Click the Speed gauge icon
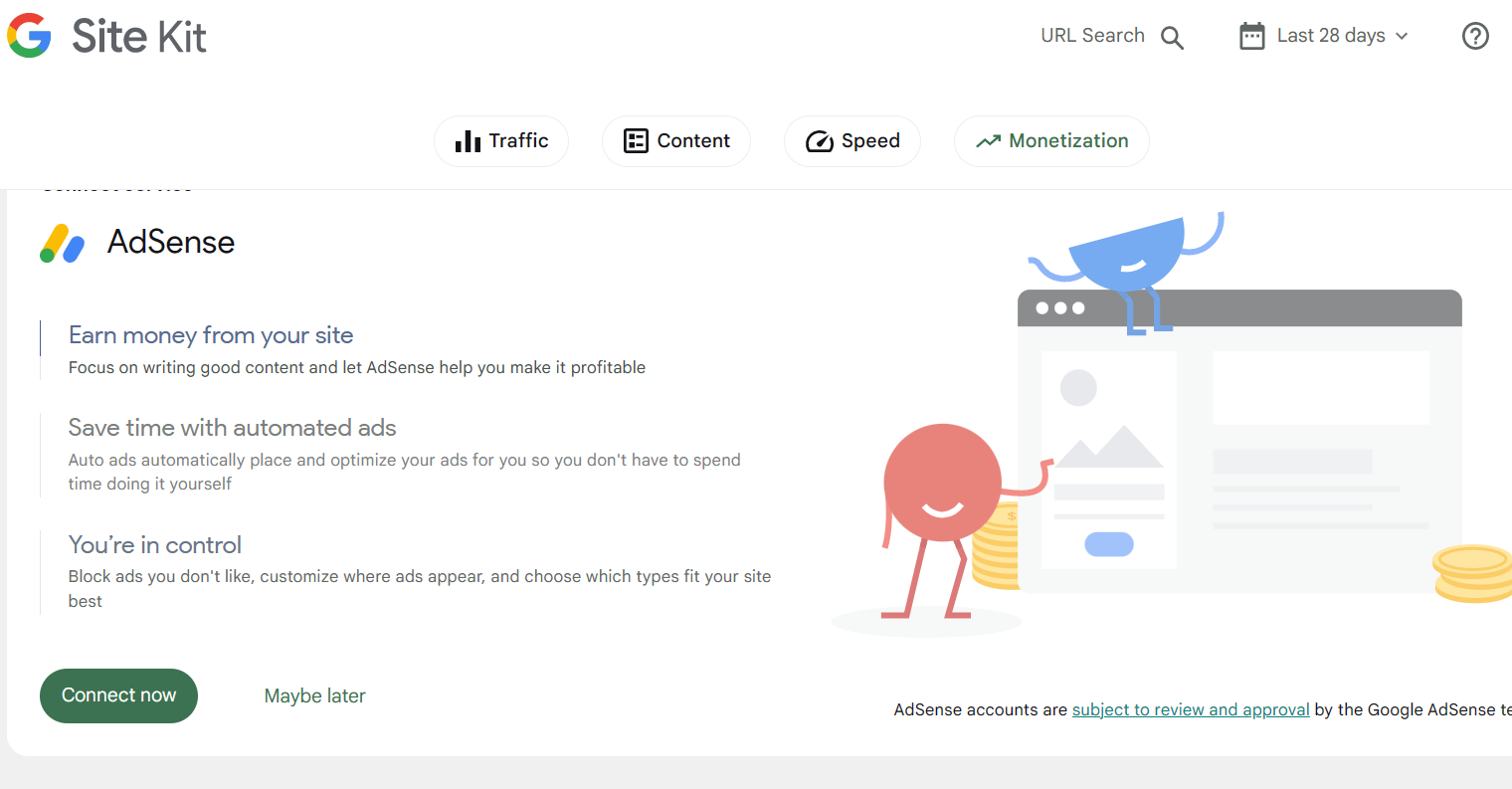The height and width of the screenshot is (789, 1512). click(x=819, y=141)
